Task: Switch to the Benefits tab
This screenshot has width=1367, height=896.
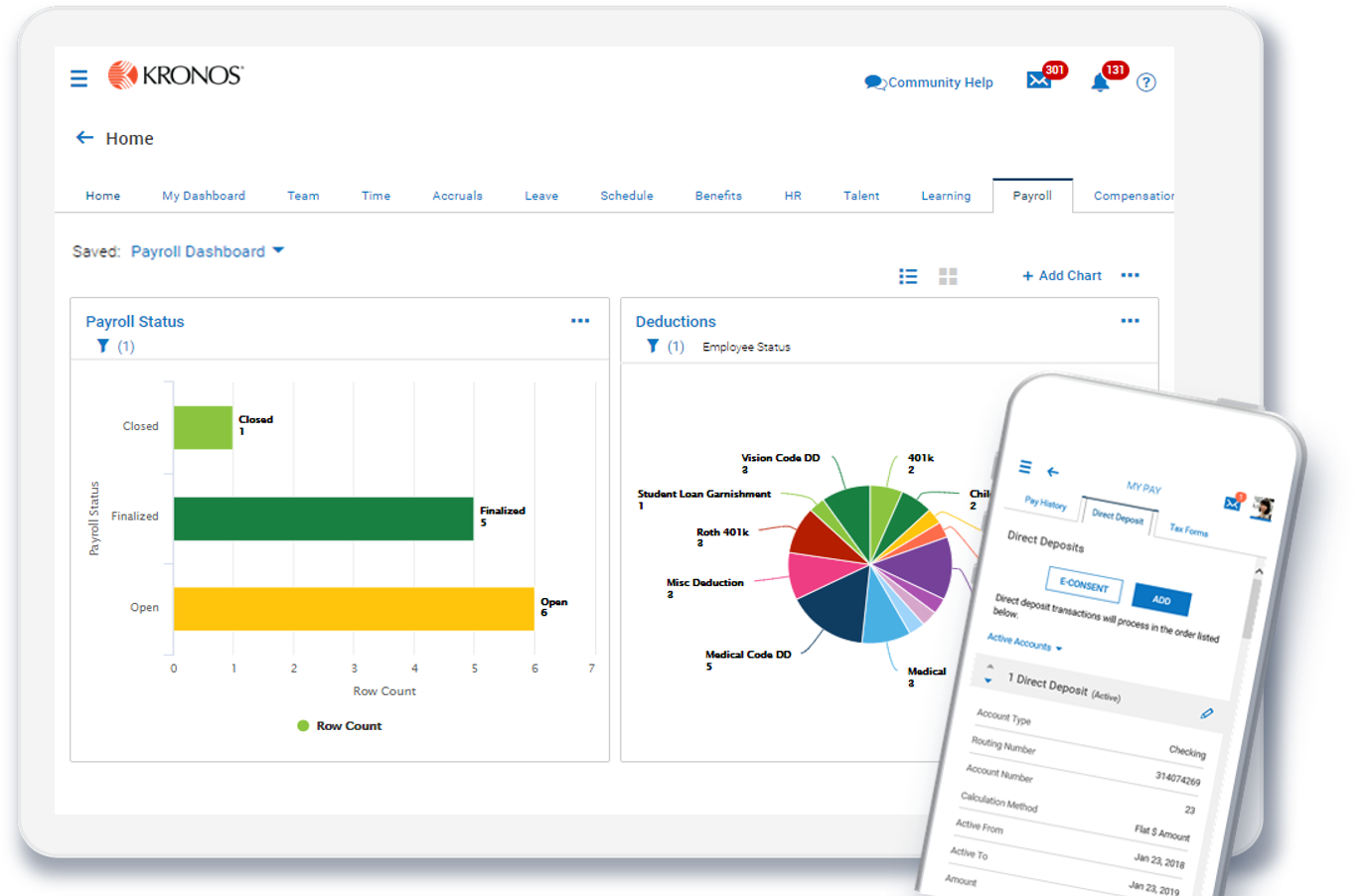Action: (718, 196)
